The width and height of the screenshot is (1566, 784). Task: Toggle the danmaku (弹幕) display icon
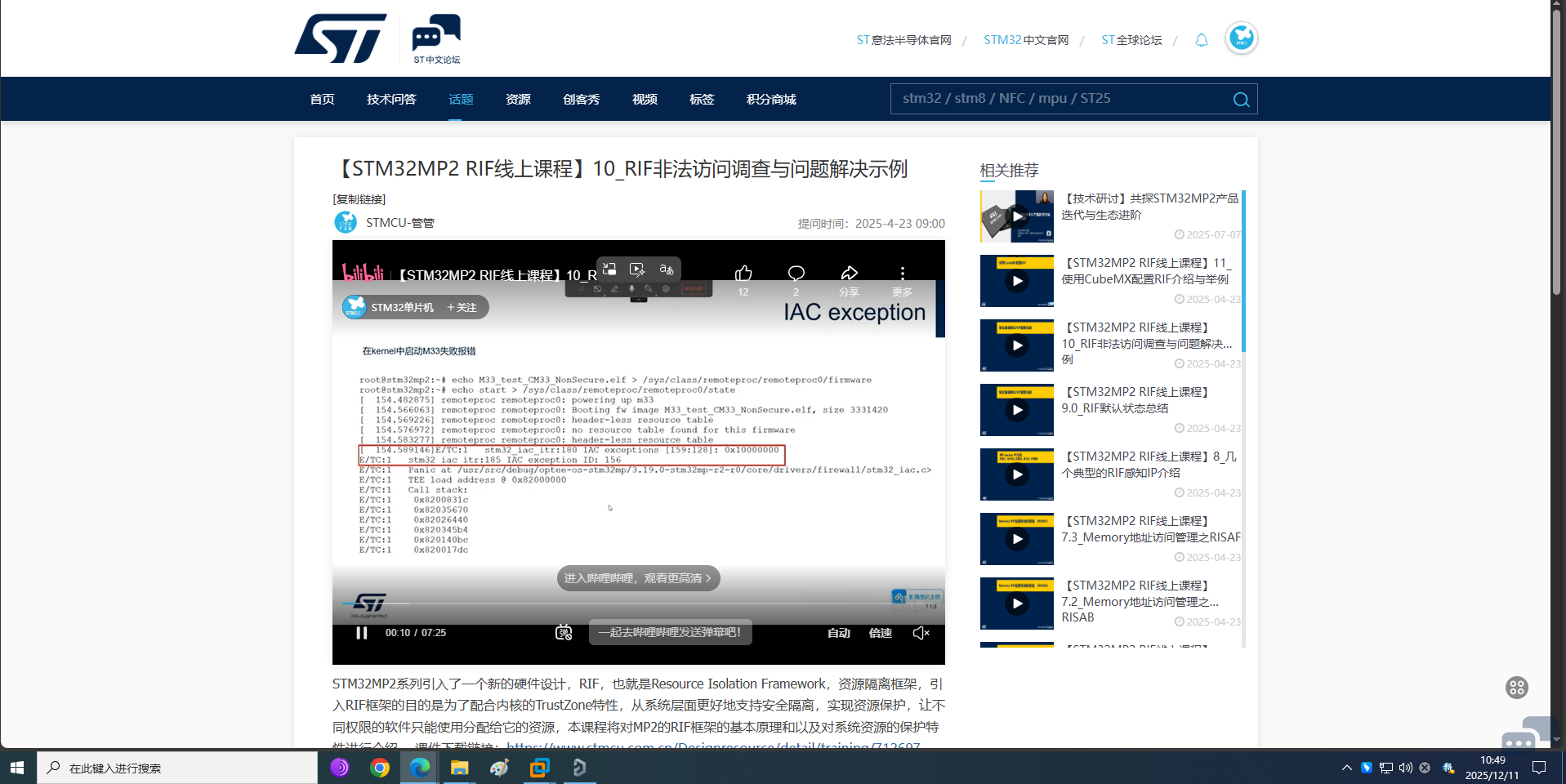click(x=564, y=633)
